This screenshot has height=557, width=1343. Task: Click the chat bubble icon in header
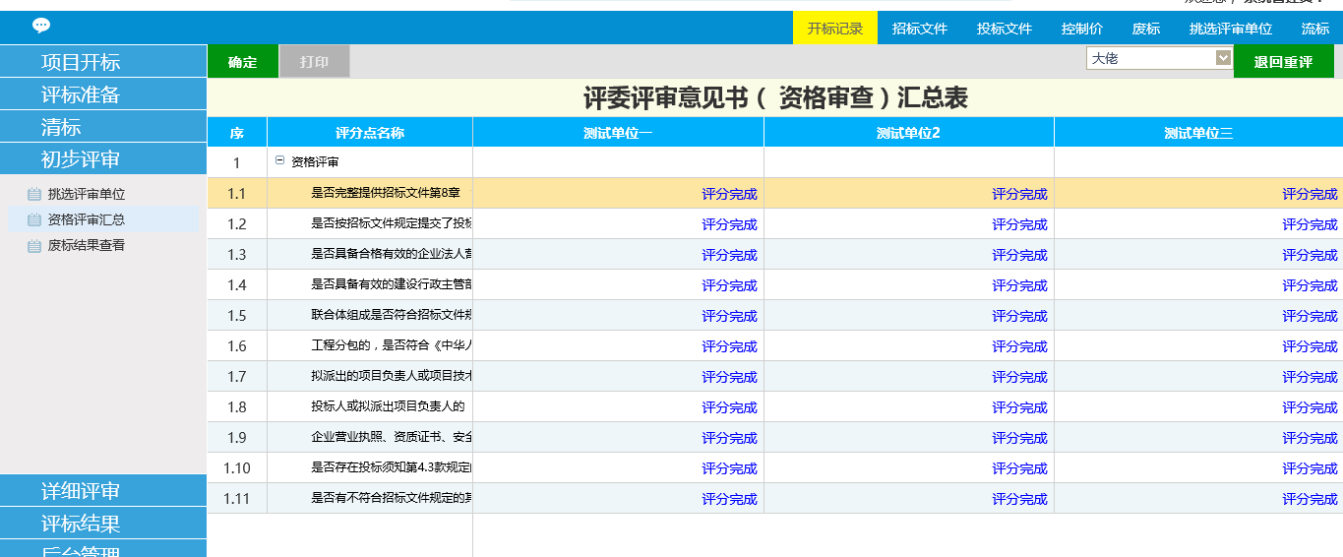click(x=41, y=26)
